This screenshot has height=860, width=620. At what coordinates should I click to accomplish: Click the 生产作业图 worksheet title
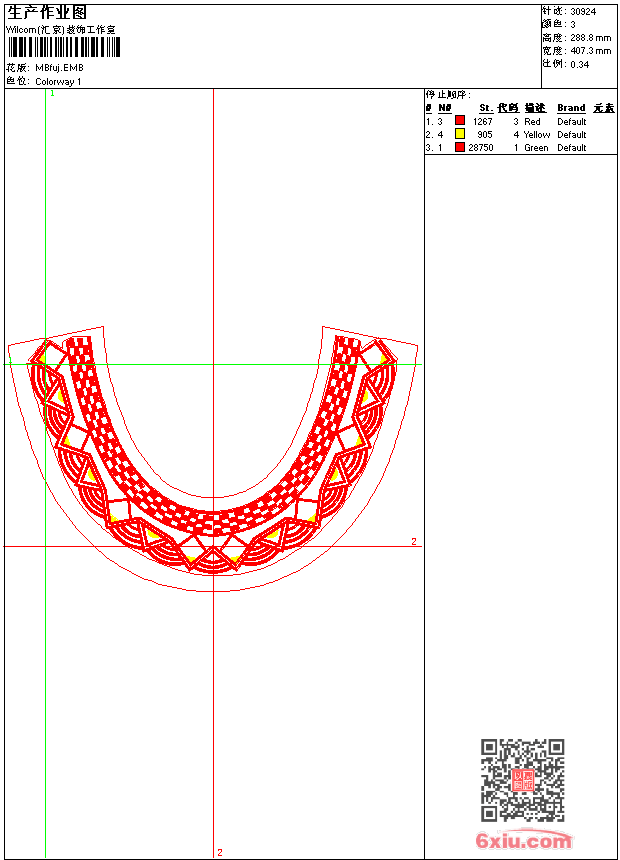46,12
